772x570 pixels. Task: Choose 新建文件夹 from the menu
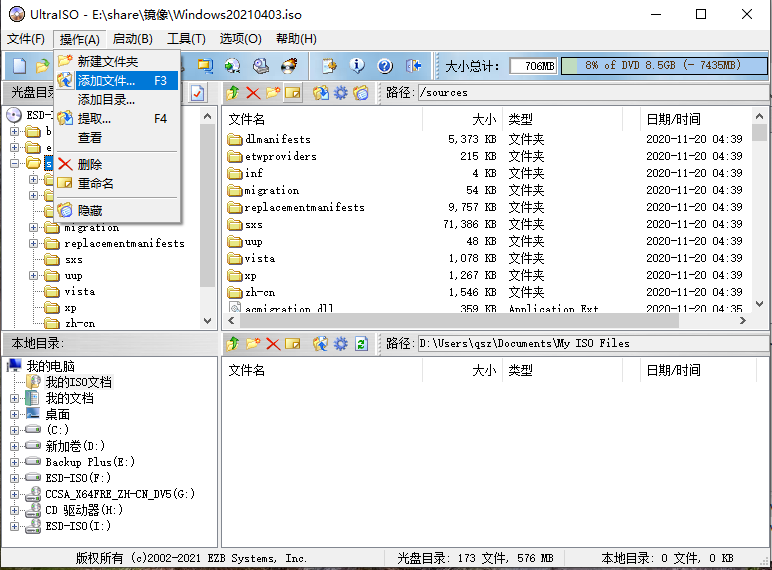click(x=117, y=62)
